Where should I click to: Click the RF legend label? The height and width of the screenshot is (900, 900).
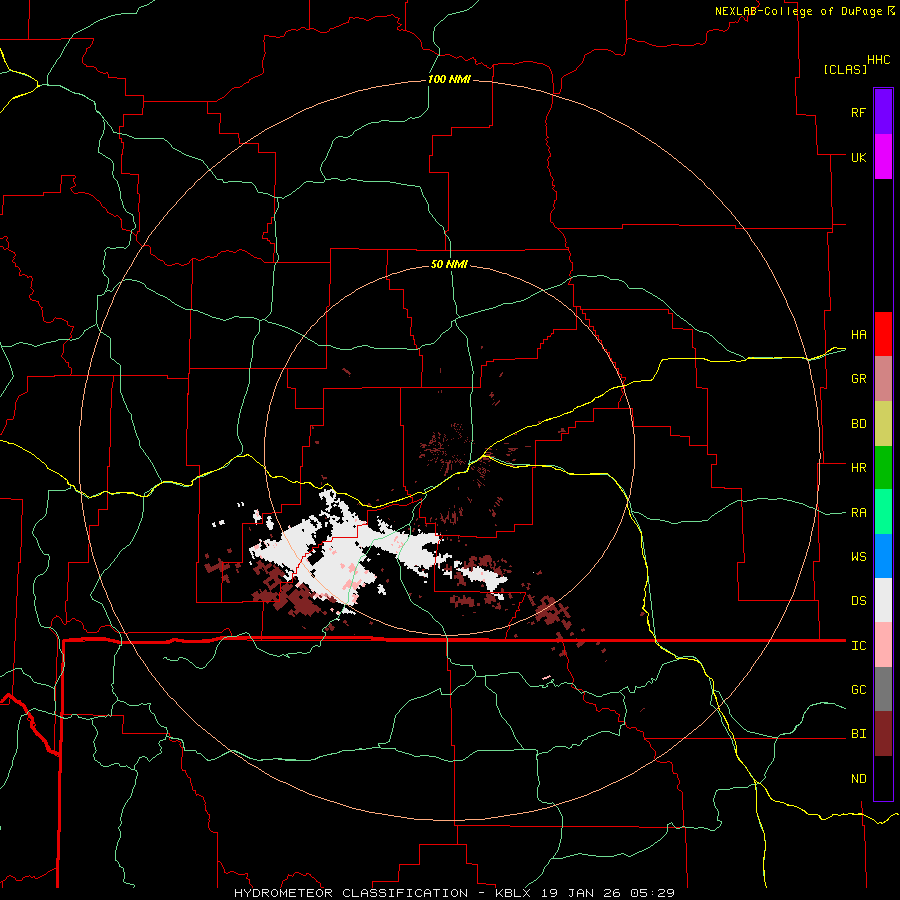(858, 112)
